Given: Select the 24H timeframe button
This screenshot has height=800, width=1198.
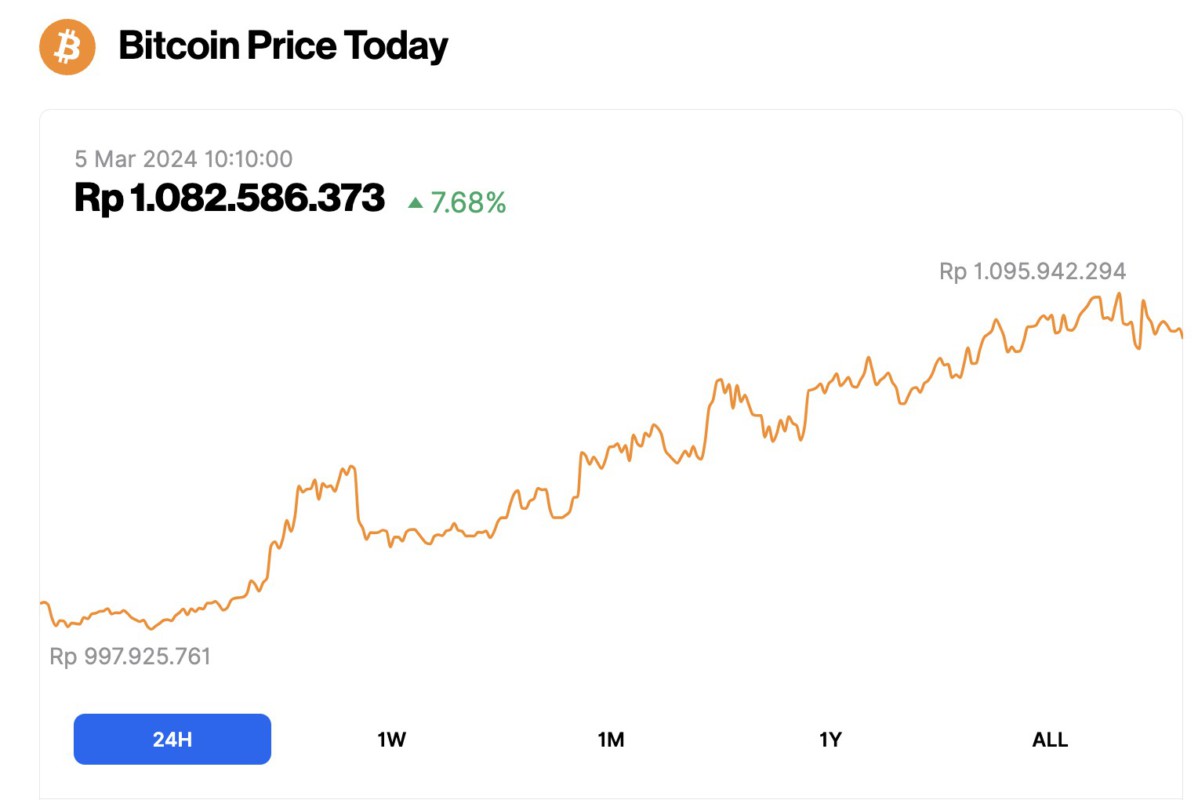Looking at the screenshot, I should click(x=171, y=738).
